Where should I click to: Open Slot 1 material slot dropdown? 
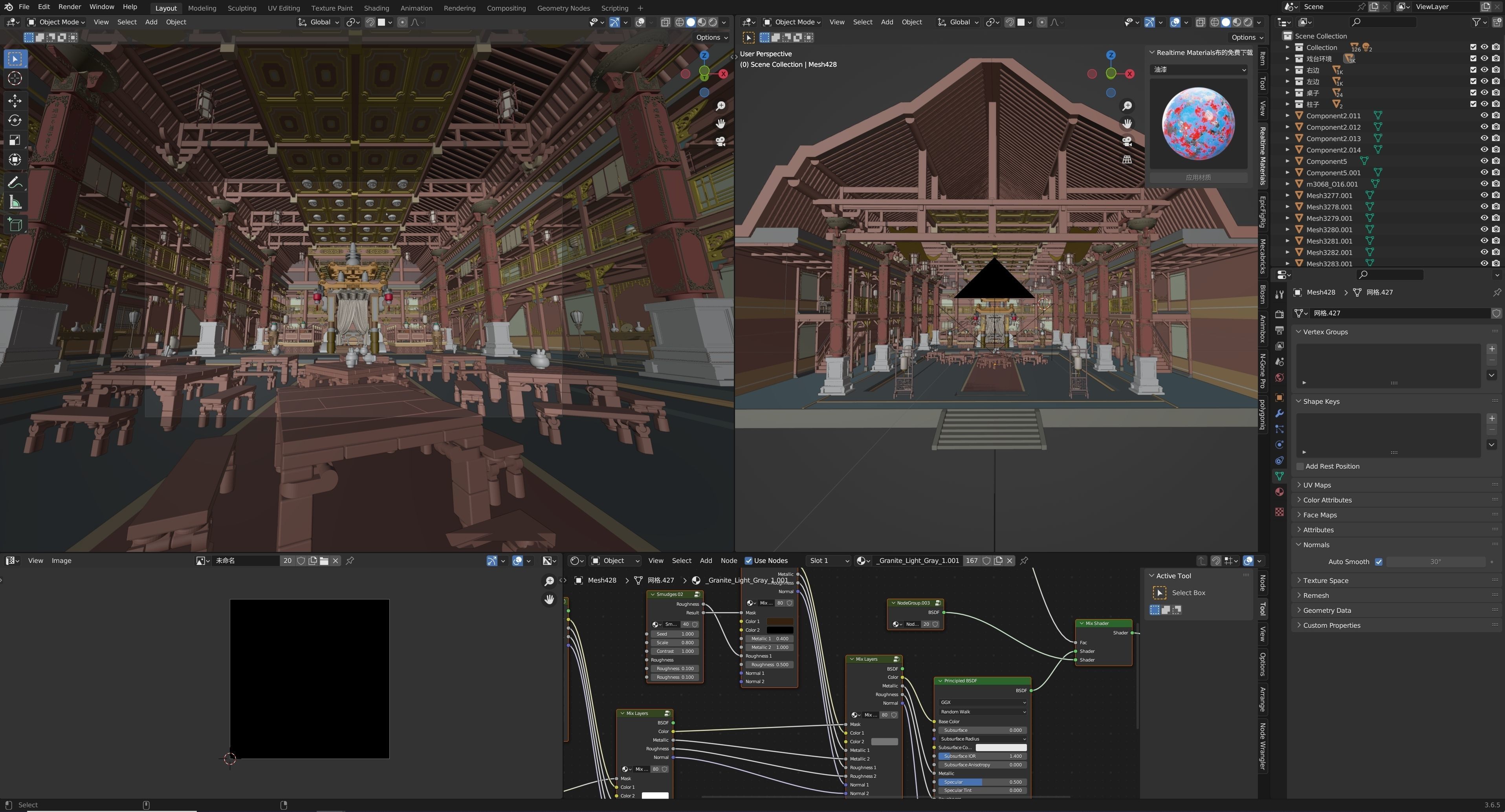point(829,561)
